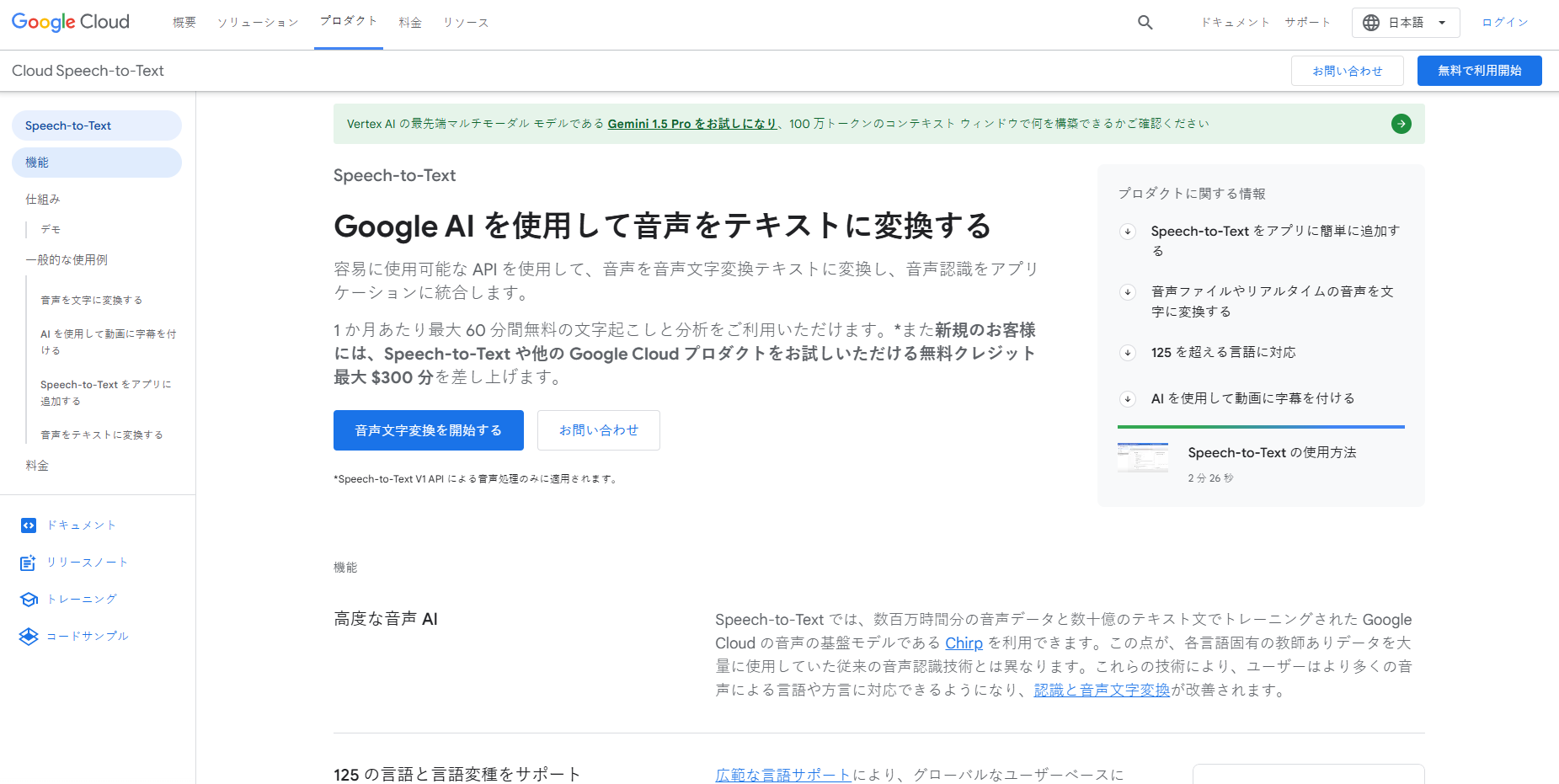This screenshot has width=1559, height=784.
Task: Select 料金 in left sidebar
Action: click(37, 466)
